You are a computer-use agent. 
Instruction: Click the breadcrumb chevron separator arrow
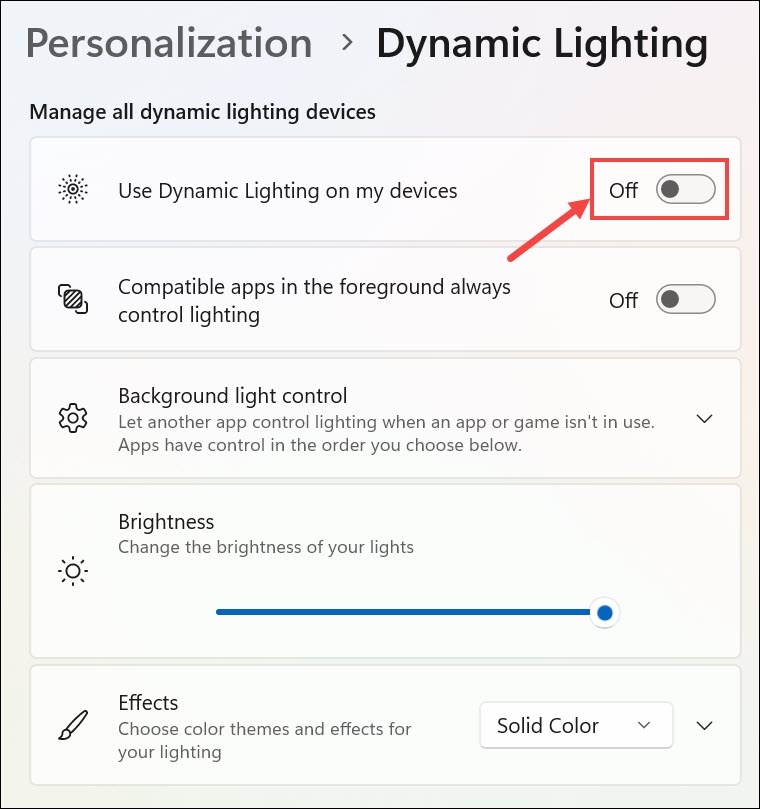point(348,42)
